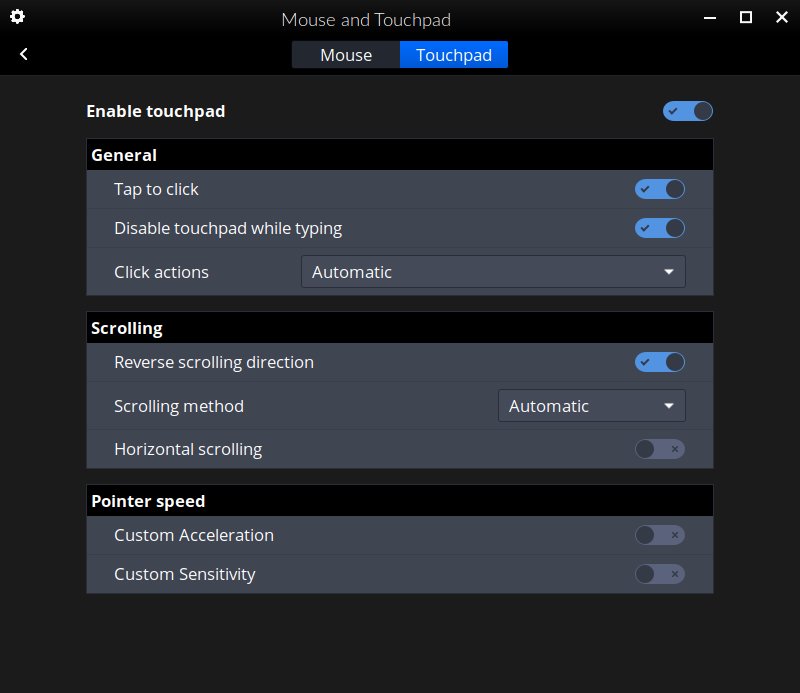Click the Pointer speed section header
800x693 pixels.
(x=148, y=501)
